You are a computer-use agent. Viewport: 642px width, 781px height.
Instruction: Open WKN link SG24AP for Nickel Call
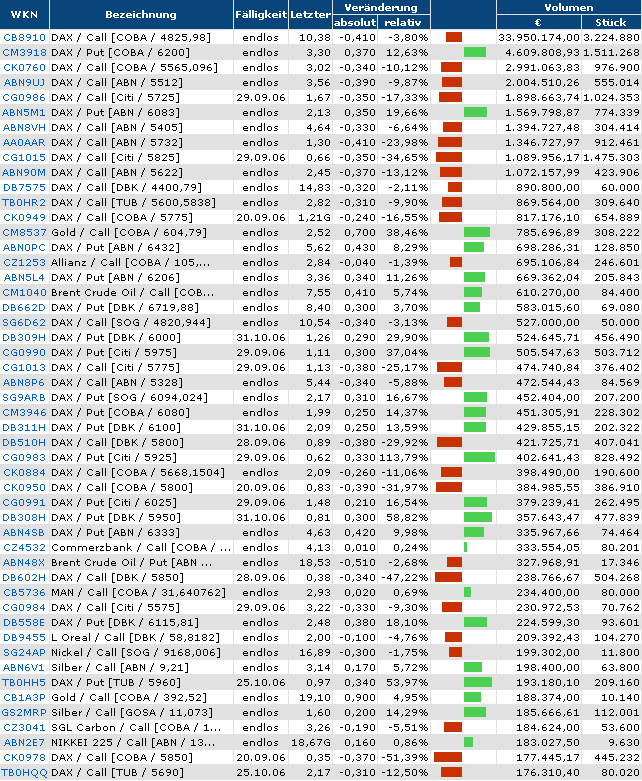click(x=24, y=652)
